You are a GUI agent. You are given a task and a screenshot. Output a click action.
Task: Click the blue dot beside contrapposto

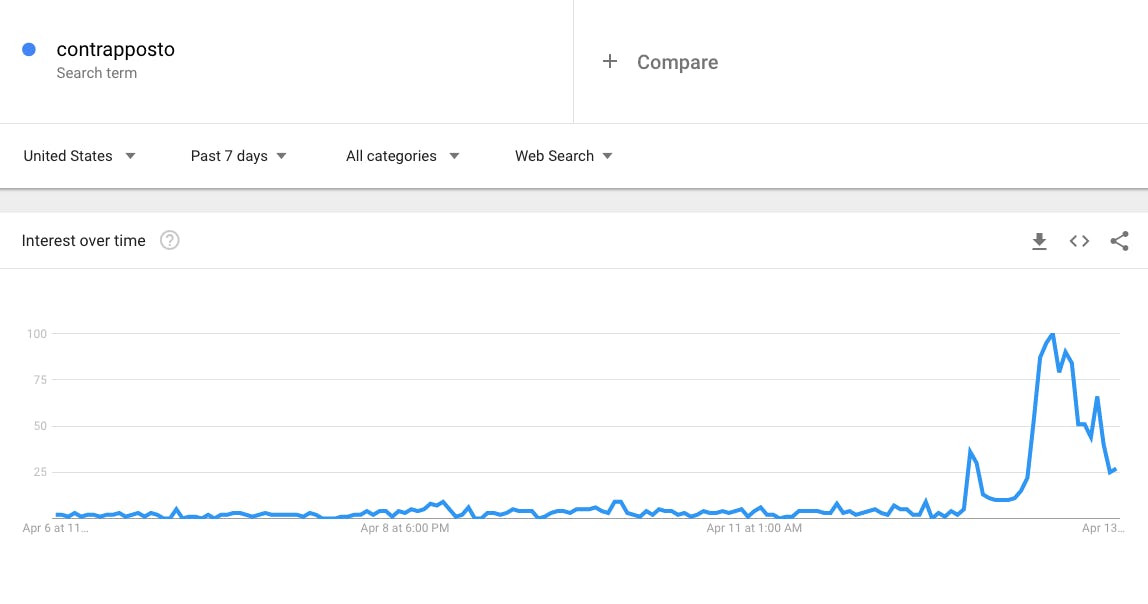(x=29, y=49)
